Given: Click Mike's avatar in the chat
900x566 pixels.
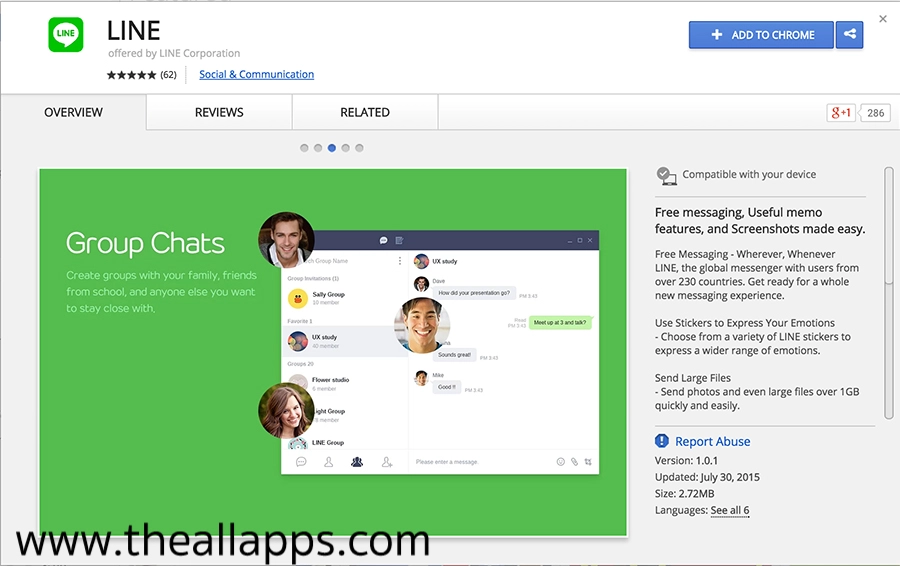Looking at the screenshot, I should (x=422, y=378).
